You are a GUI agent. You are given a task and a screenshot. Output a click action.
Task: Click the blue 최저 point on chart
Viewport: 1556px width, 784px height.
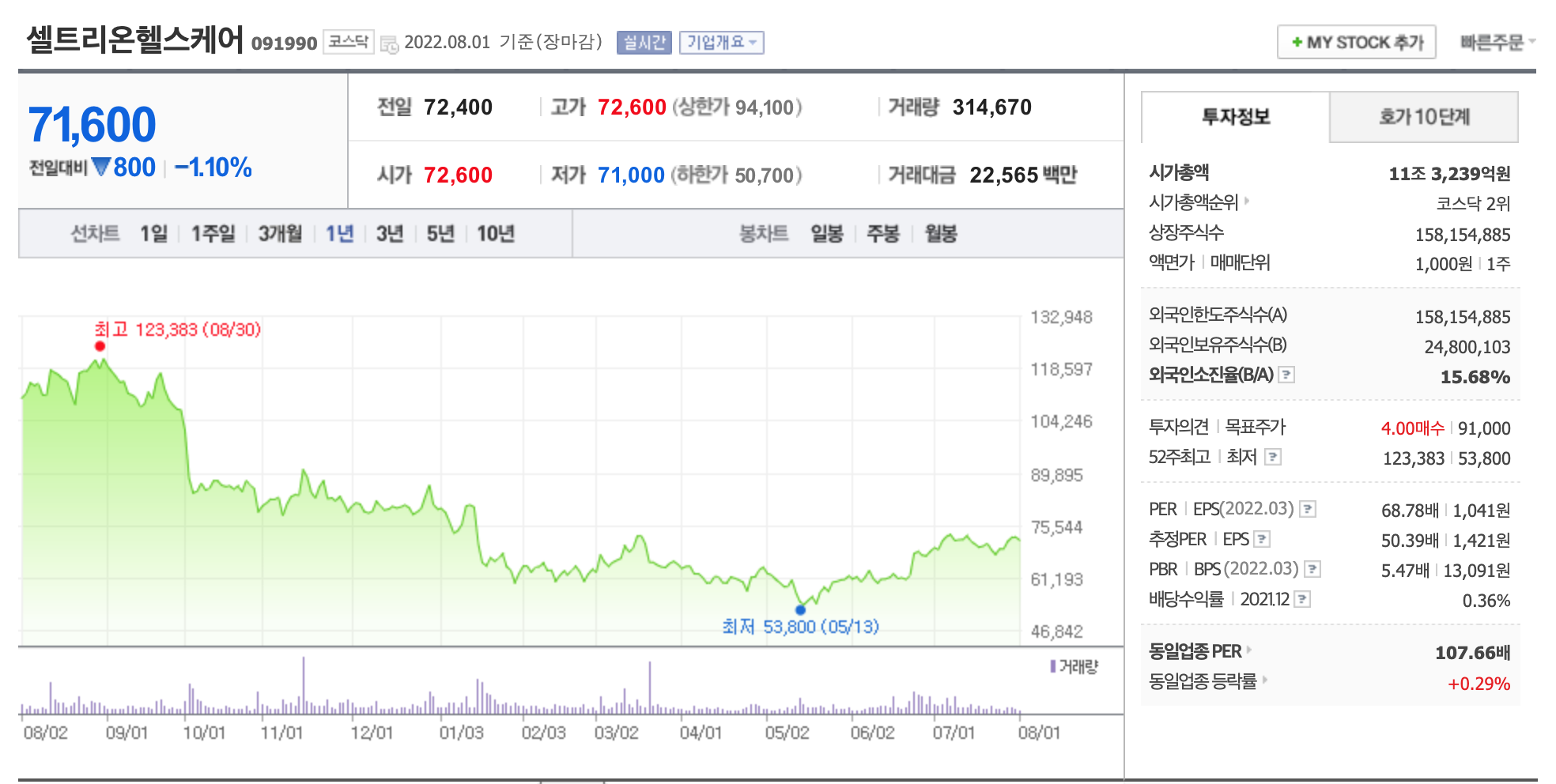click(800, 609)
